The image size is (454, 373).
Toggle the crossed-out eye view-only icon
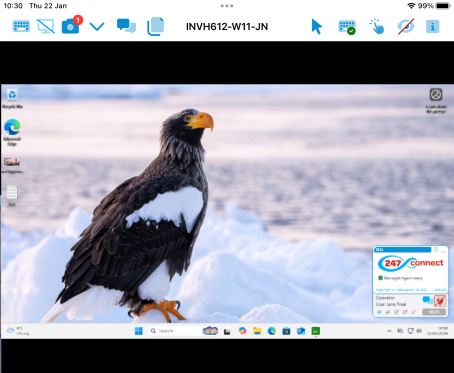406,26
